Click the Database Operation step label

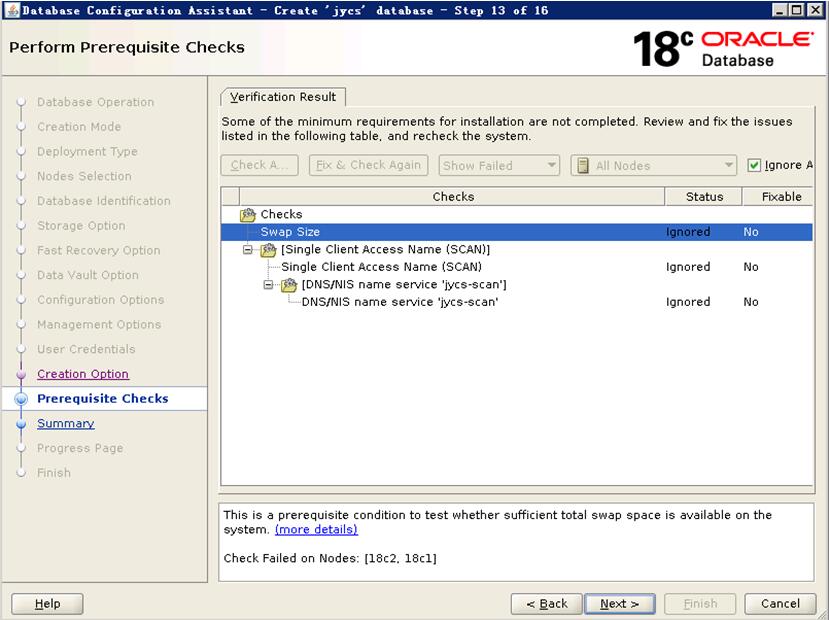click(x=96, y=102)
